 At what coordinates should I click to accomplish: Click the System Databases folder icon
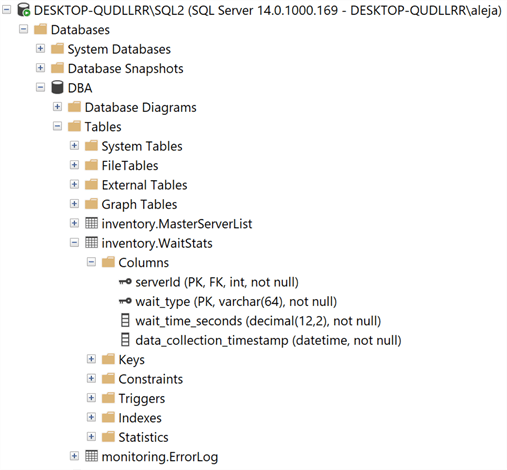(57, 48)
